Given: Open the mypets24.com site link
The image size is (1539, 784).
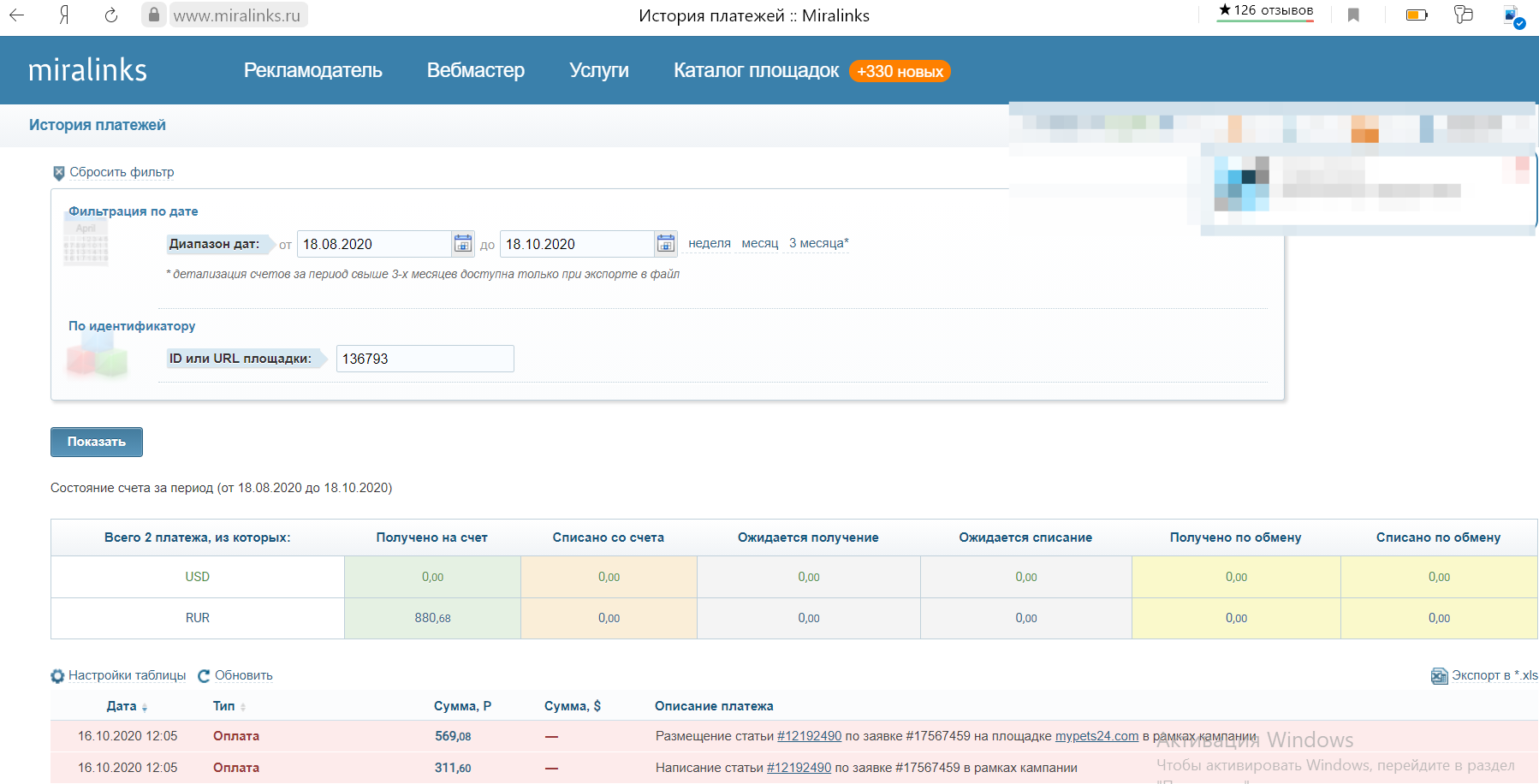Looking at the screenshot, I should 1096,736.
